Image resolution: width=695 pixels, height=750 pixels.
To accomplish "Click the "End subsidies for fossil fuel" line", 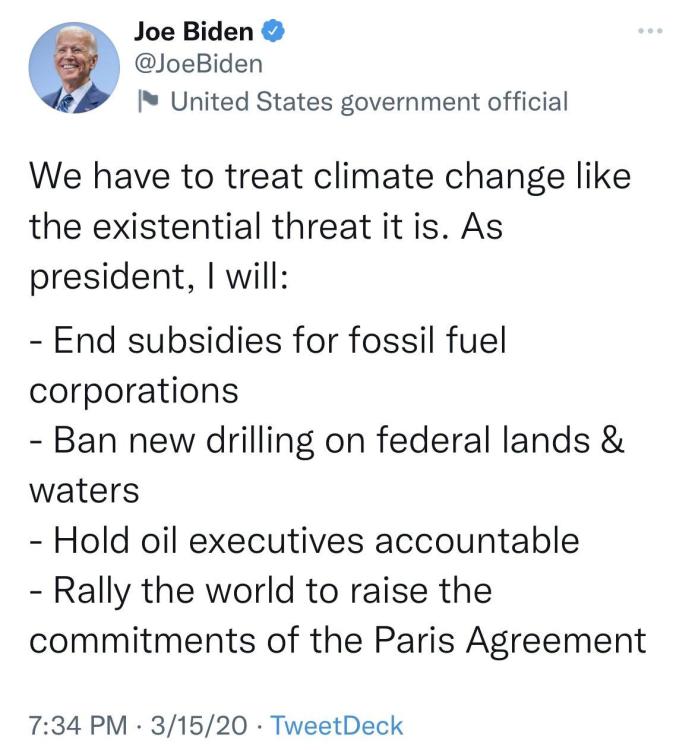I will [x=268, y=342].
